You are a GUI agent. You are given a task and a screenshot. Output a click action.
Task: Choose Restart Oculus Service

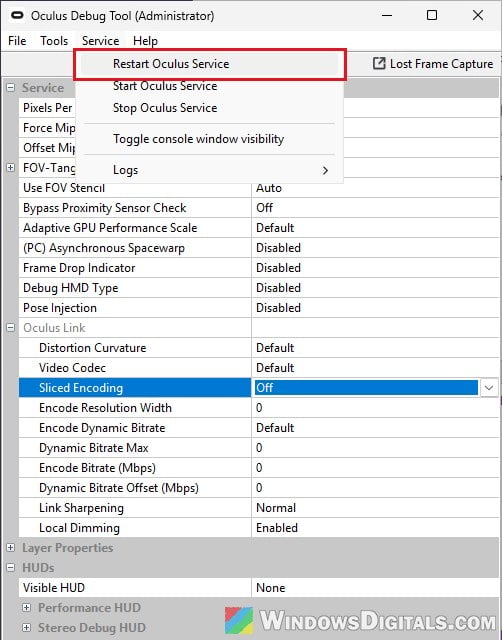pyautogui.click(x=210, y=64)
